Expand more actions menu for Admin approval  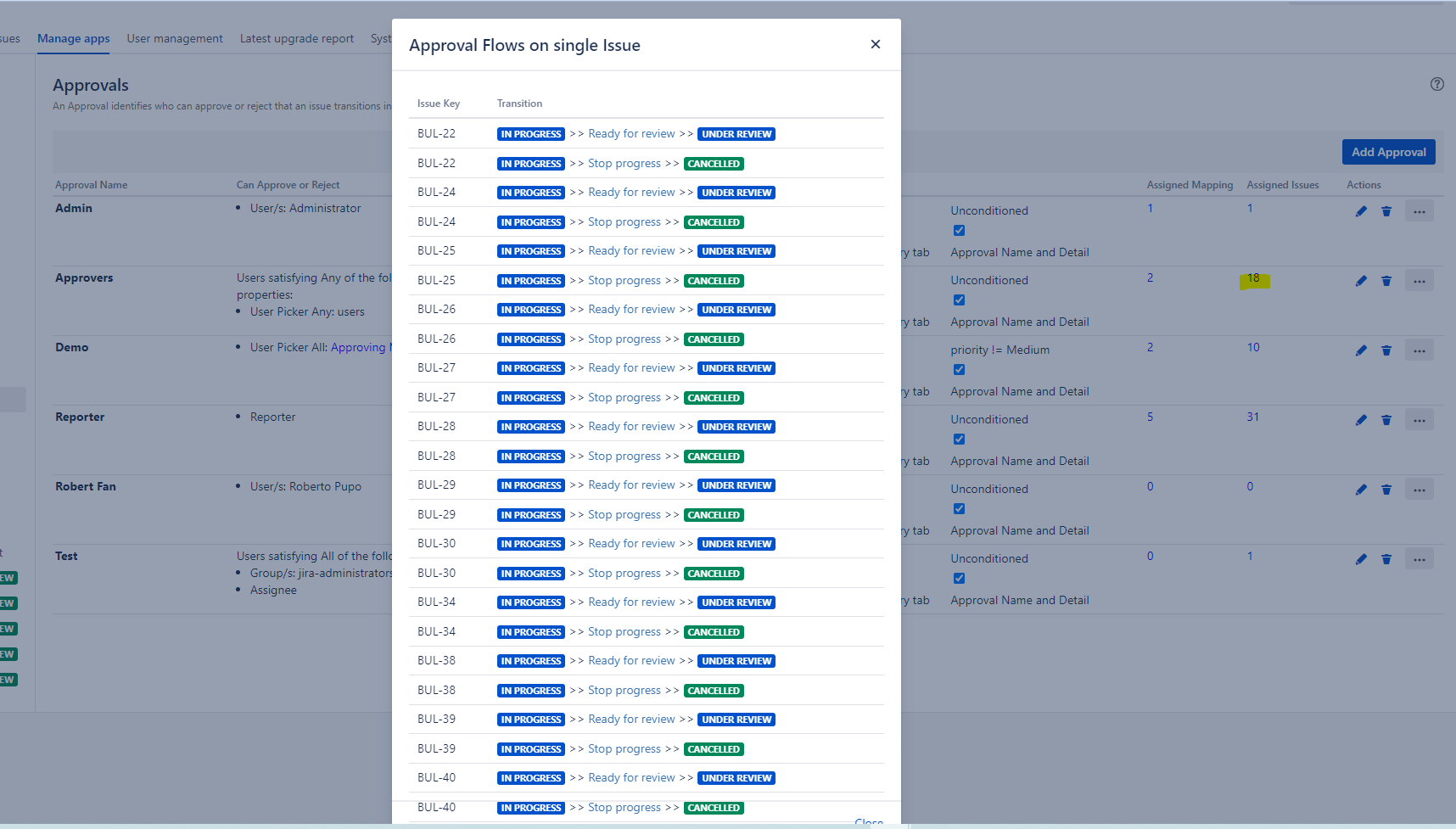(x=1419, y=211)
